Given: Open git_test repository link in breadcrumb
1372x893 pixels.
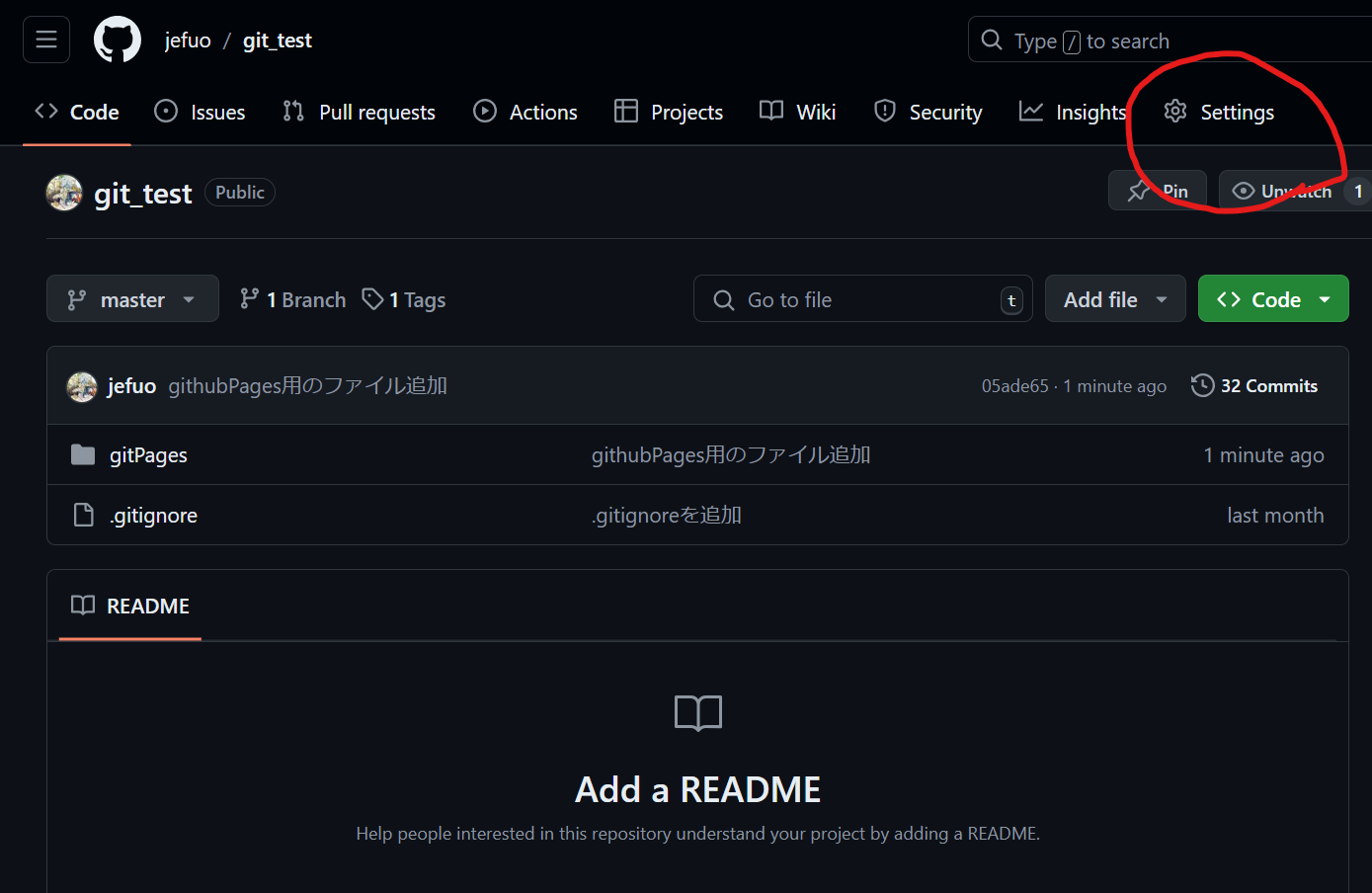Looking at the screenshot, I should click(278, 41).
